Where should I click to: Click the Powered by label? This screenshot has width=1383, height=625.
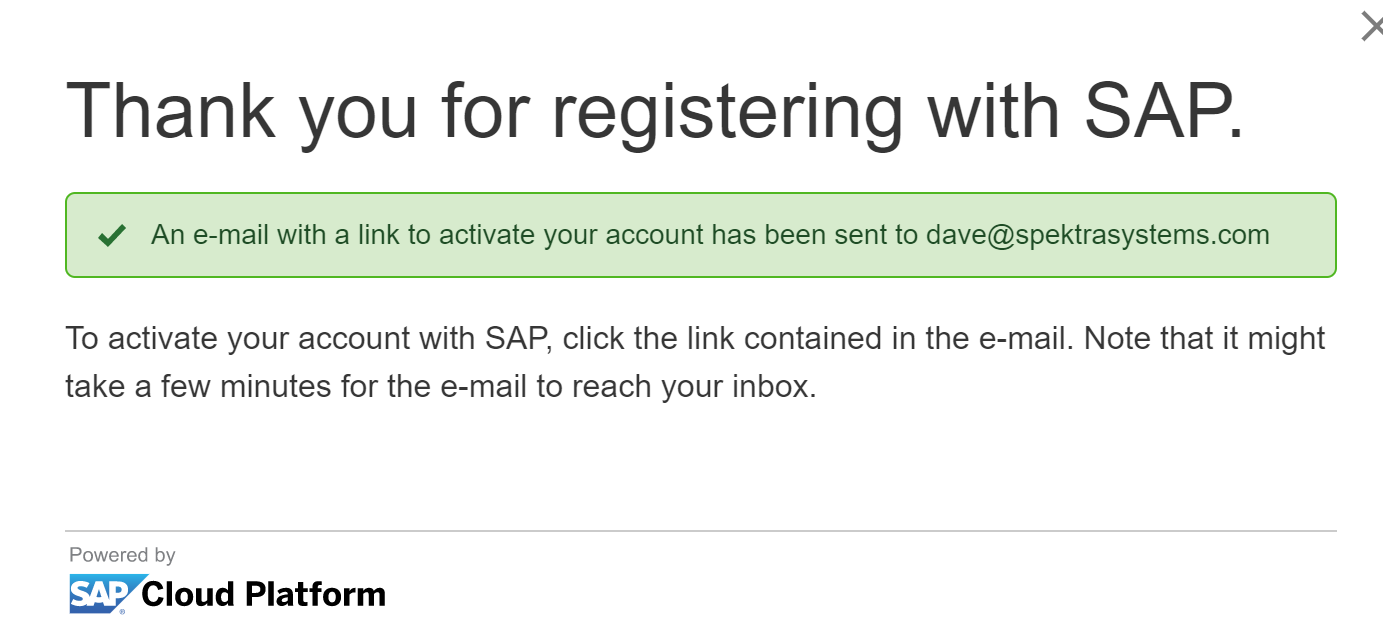tap(122, 555)
